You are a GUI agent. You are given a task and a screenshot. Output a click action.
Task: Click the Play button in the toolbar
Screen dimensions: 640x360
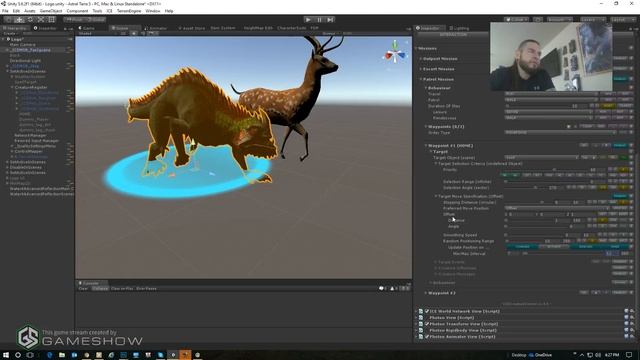point(308,19)
